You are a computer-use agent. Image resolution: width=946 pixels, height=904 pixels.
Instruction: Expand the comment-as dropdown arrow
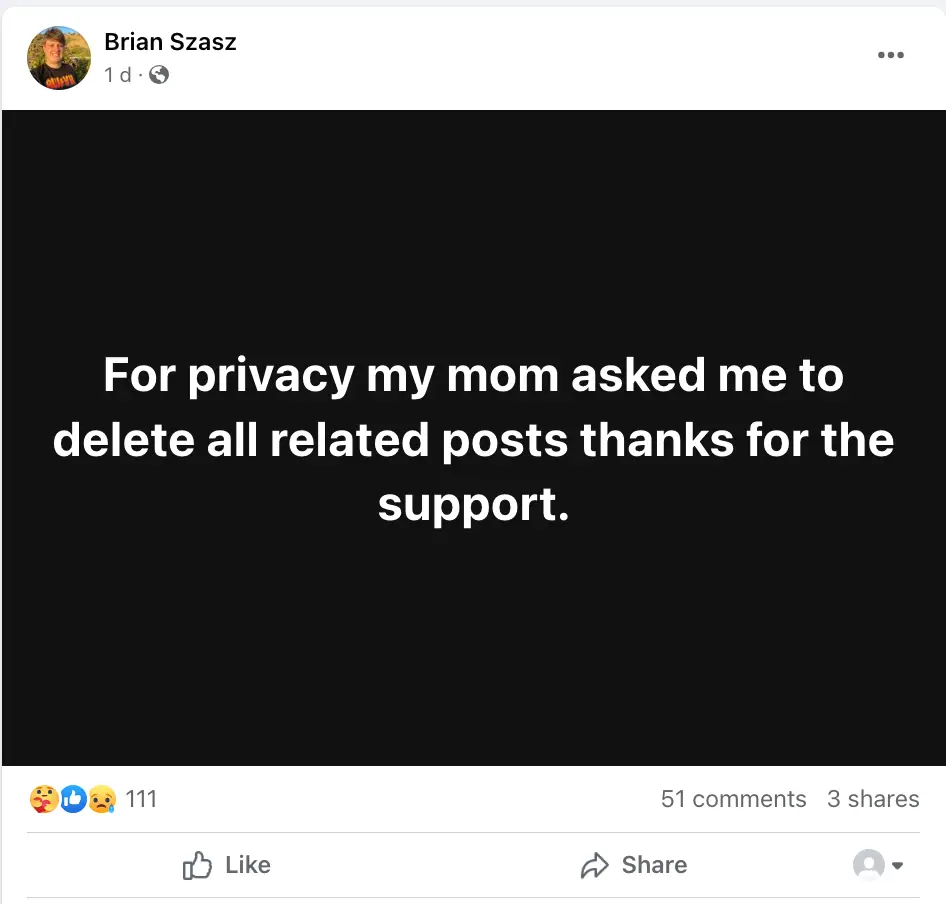pyautogui.click(x=898, y=866)
